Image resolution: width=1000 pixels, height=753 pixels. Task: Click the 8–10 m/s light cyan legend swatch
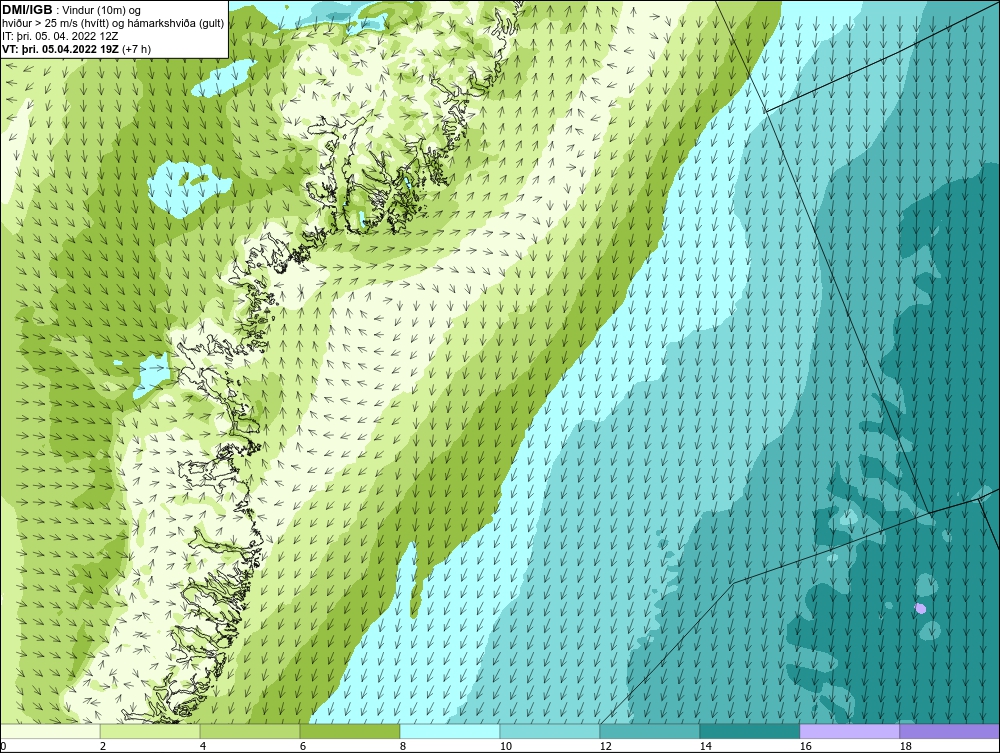point(450,731)
